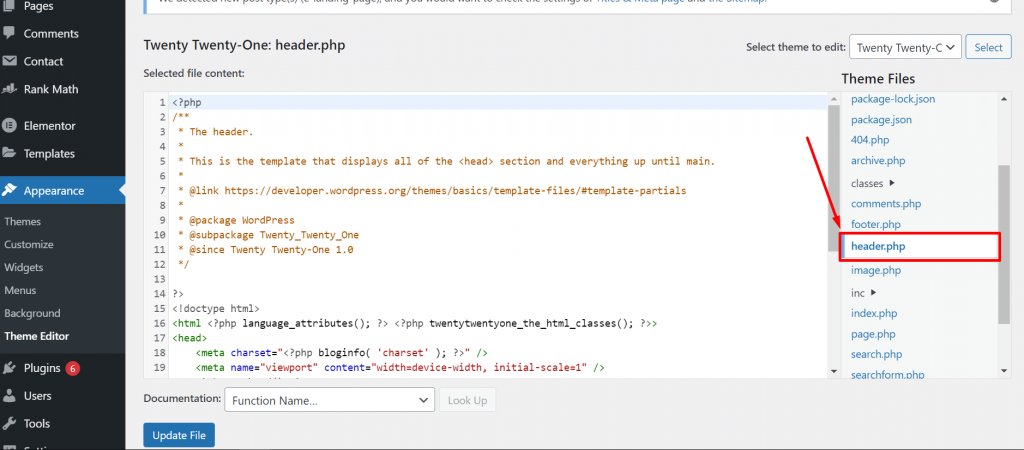This screenshot has width=1024, height=450.
Task: Click Theme Files list scroll up arrow
Action: 1004,99
